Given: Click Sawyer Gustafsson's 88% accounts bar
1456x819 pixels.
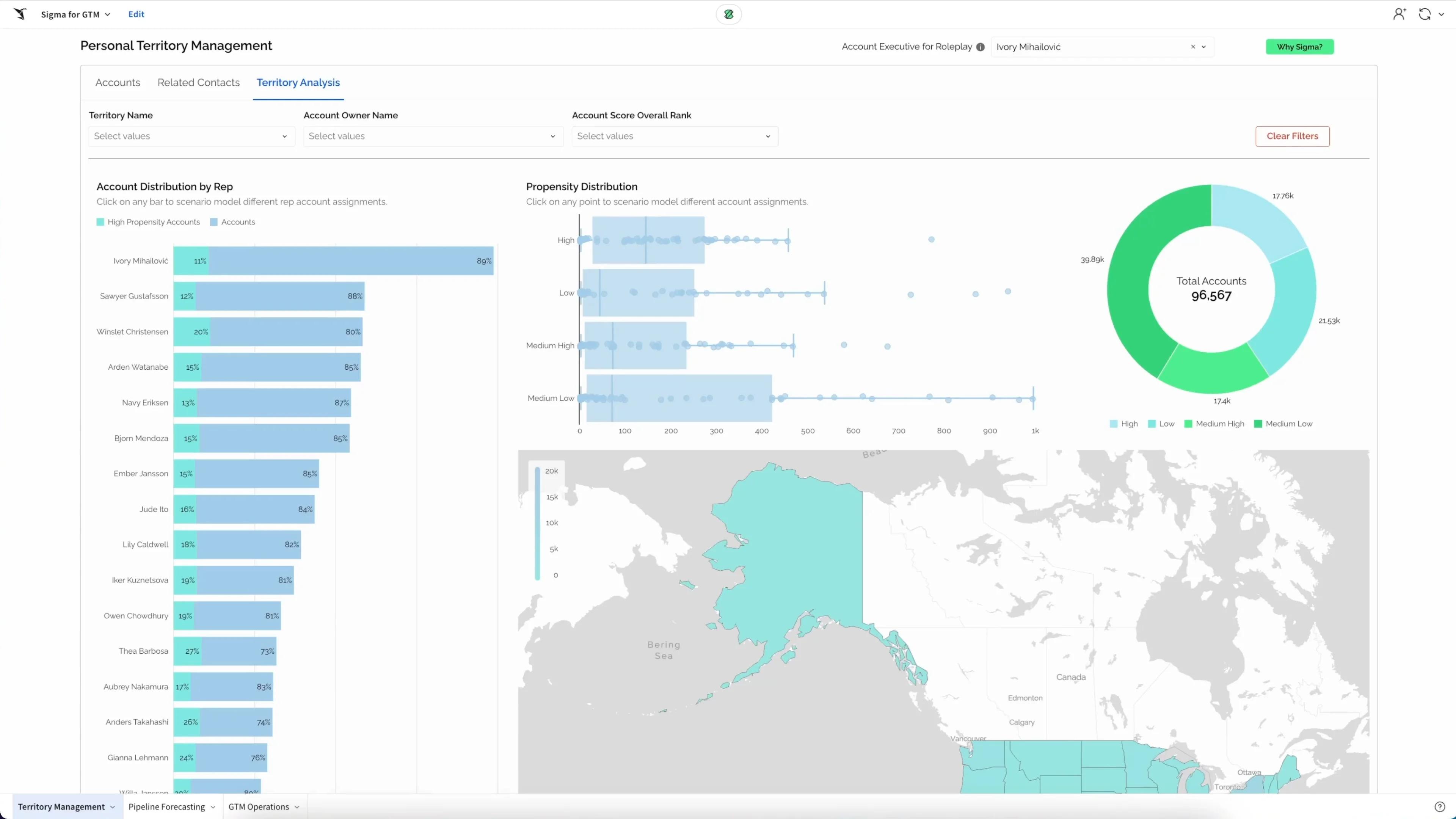Looking at the screenshot, I should 280,296.
